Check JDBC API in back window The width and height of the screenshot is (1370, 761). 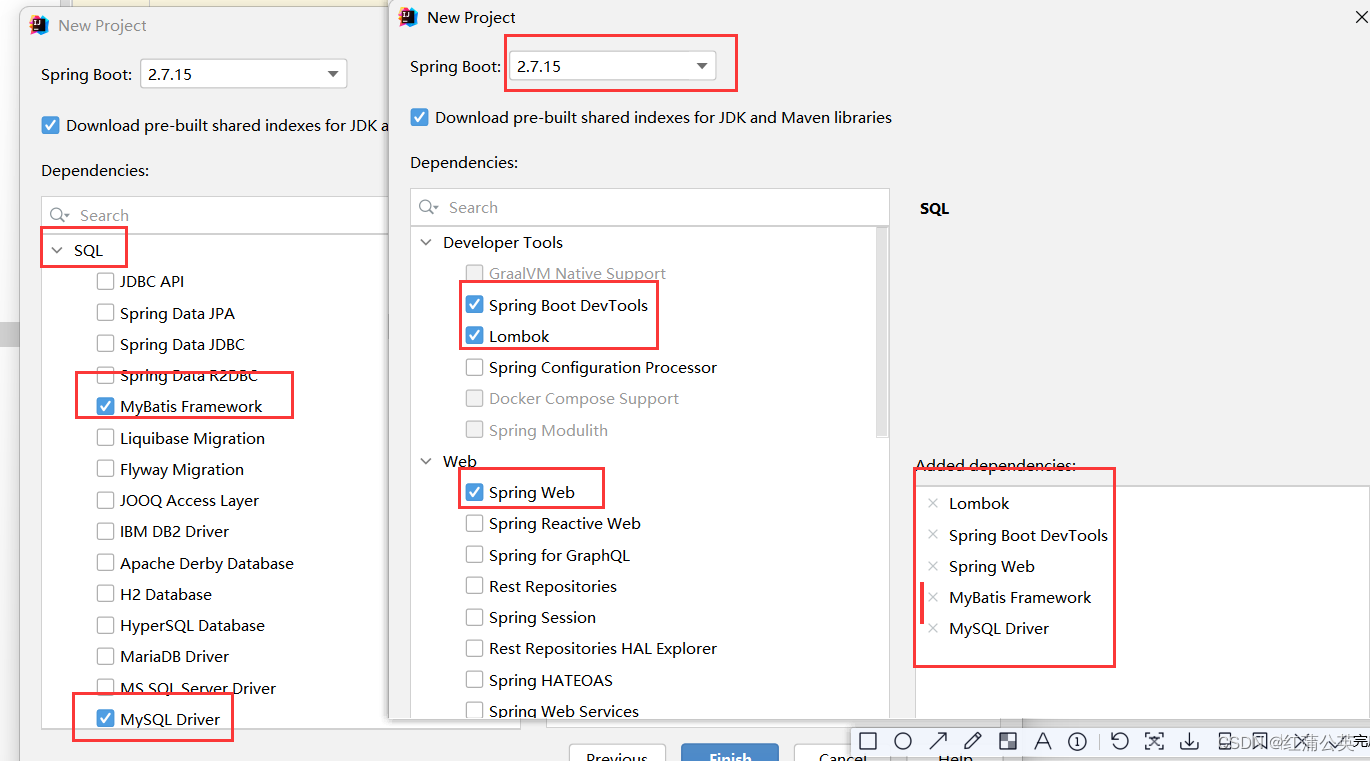pyautogui.click(x=105, y=281)
